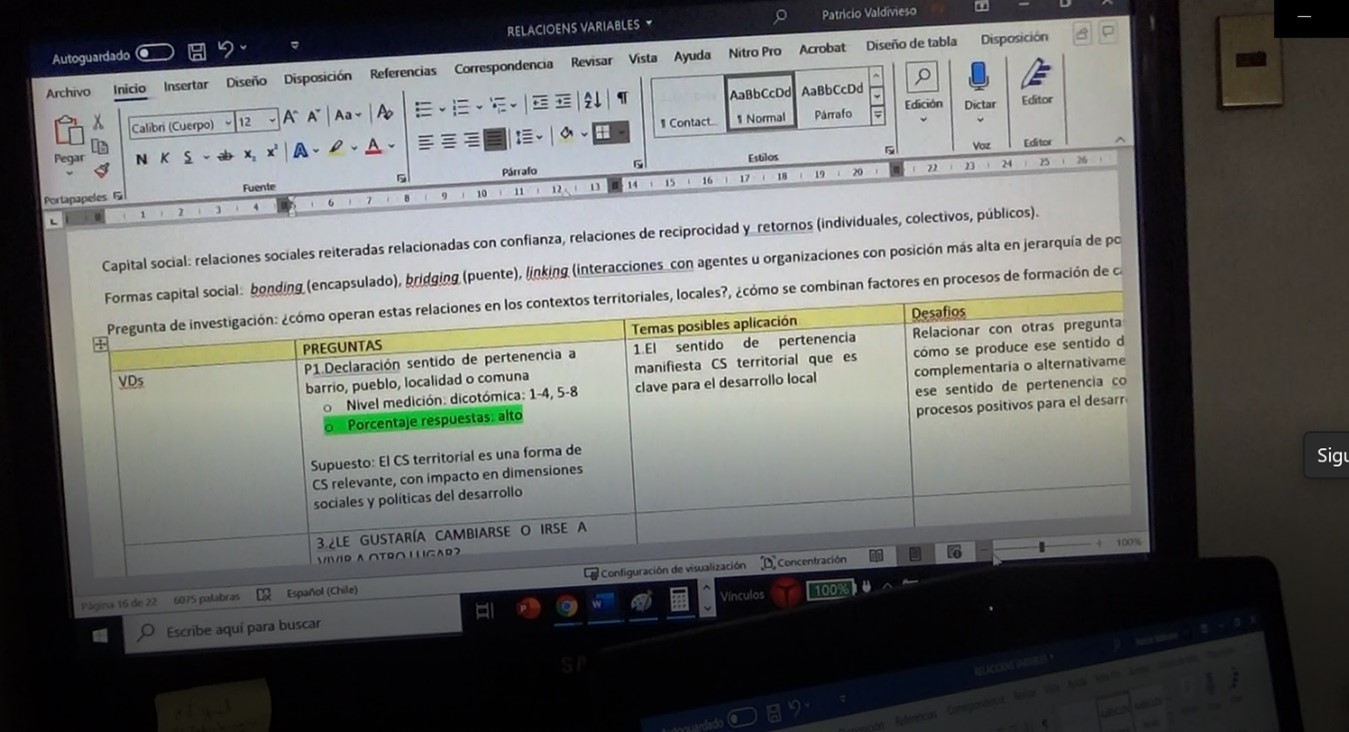Image resolution: width=1349 pixels, height=732 pixels.
Task: Increase font size with the larger A
Action: tap(290, 118)
